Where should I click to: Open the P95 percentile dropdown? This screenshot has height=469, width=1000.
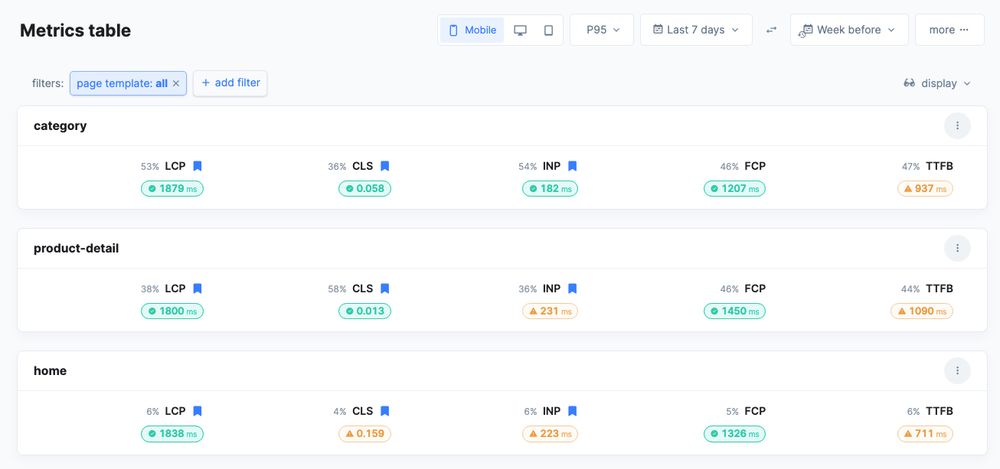[x=601, y=30]
